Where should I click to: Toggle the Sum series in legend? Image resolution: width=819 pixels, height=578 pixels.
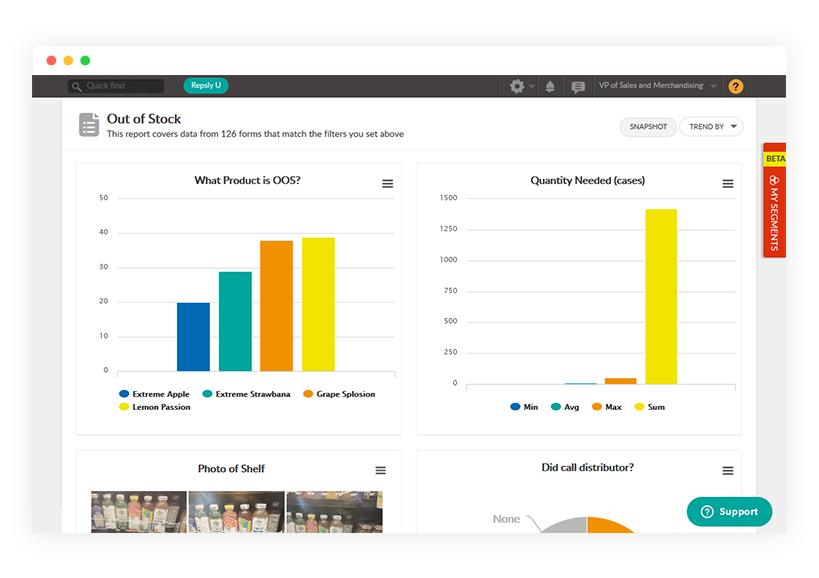[x=649, y=407]
